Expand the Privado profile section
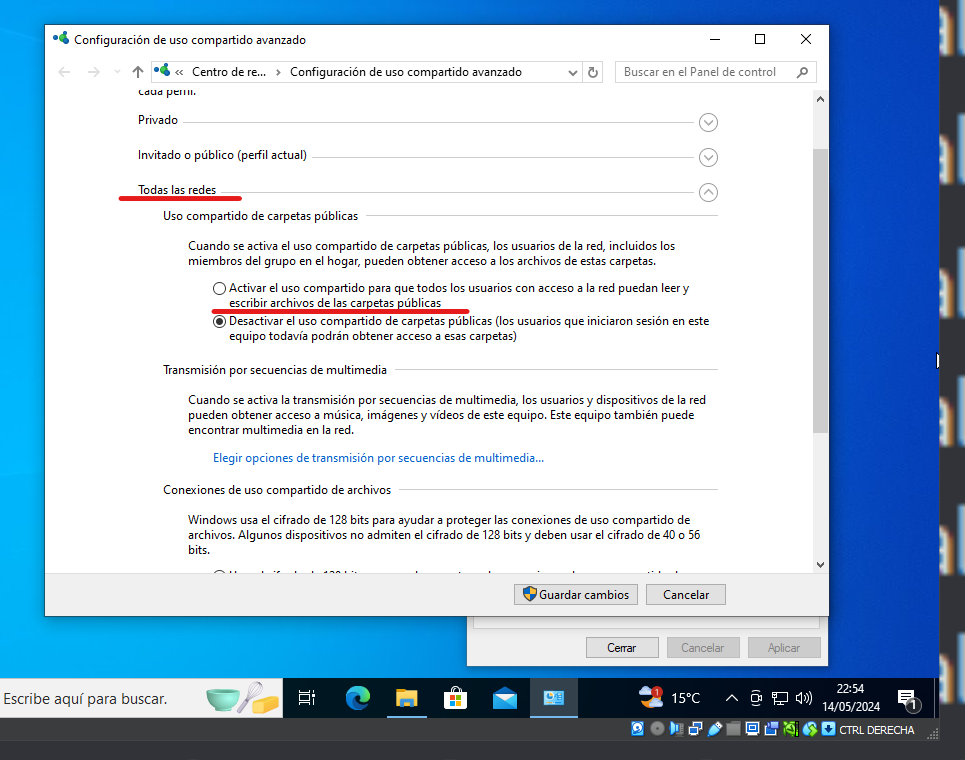The width and height of the screenshot is (965, 760). click(x=708, y=122)
